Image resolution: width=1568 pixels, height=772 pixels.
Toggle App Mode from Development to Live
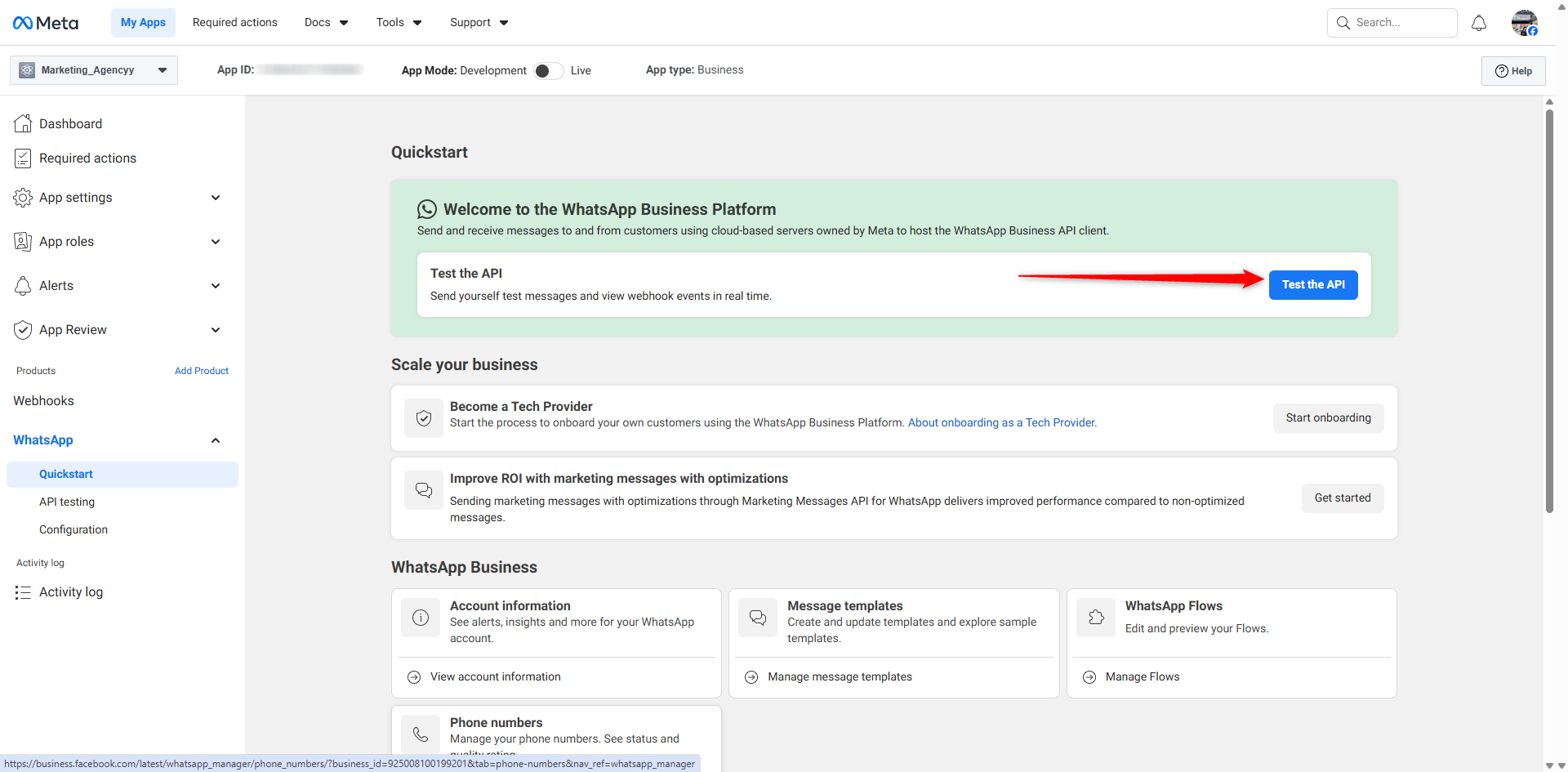(x=548, y=71)
